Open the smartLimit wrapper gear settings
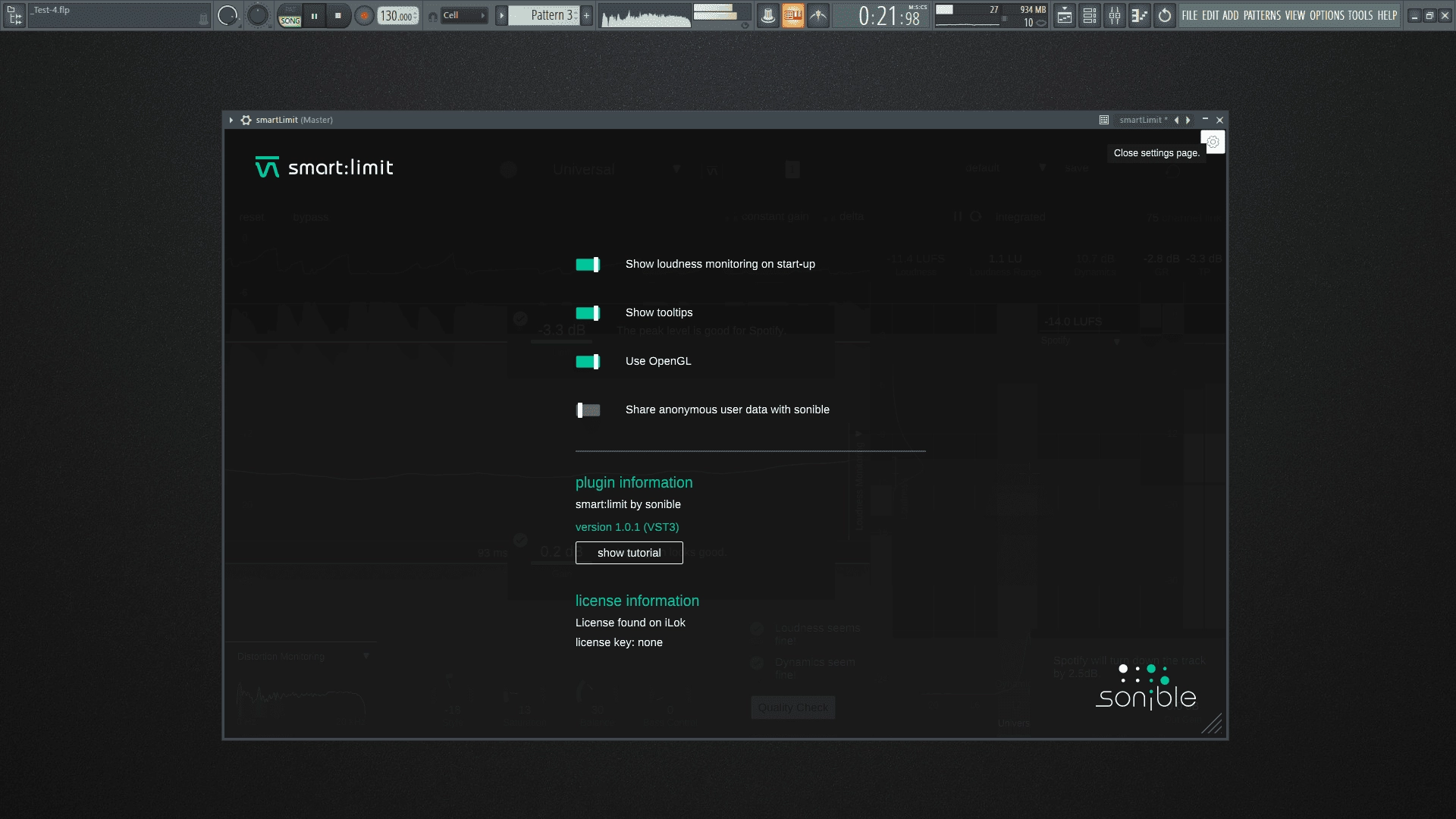 click(x=246, y=120)
